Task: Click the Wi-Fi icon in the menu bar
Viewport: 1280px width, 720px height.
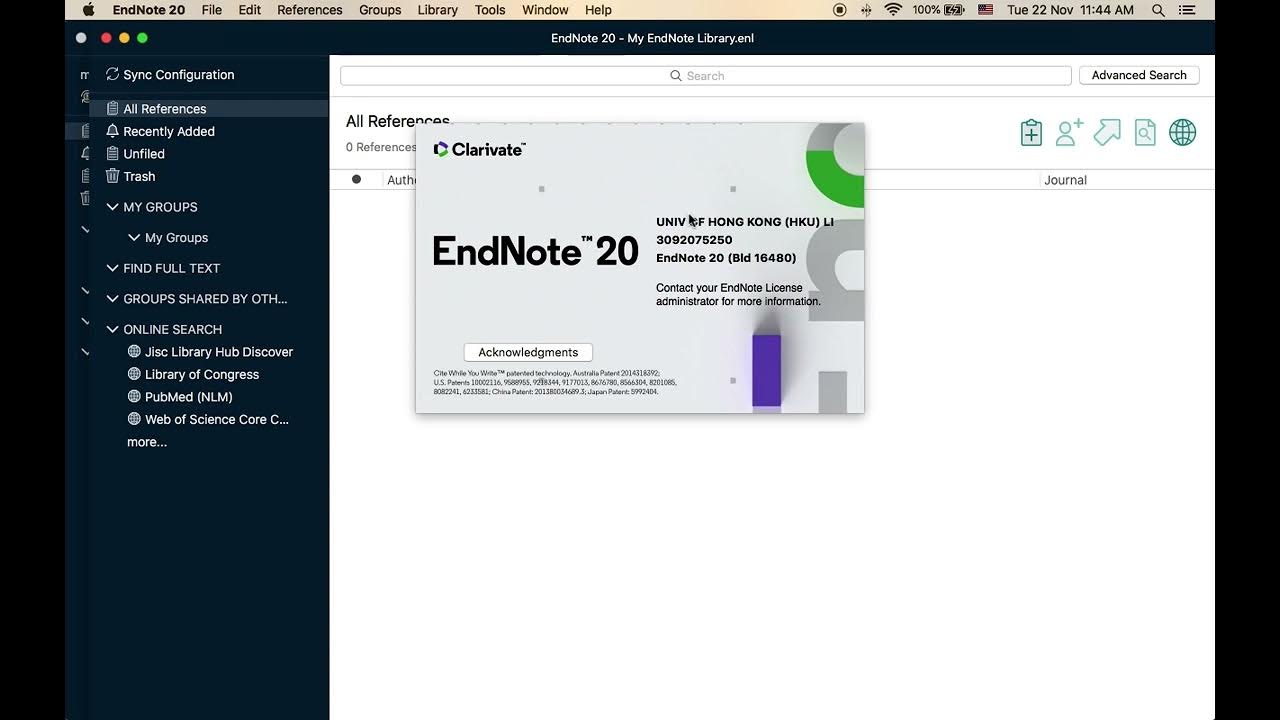Action: [x=893, y=10]
